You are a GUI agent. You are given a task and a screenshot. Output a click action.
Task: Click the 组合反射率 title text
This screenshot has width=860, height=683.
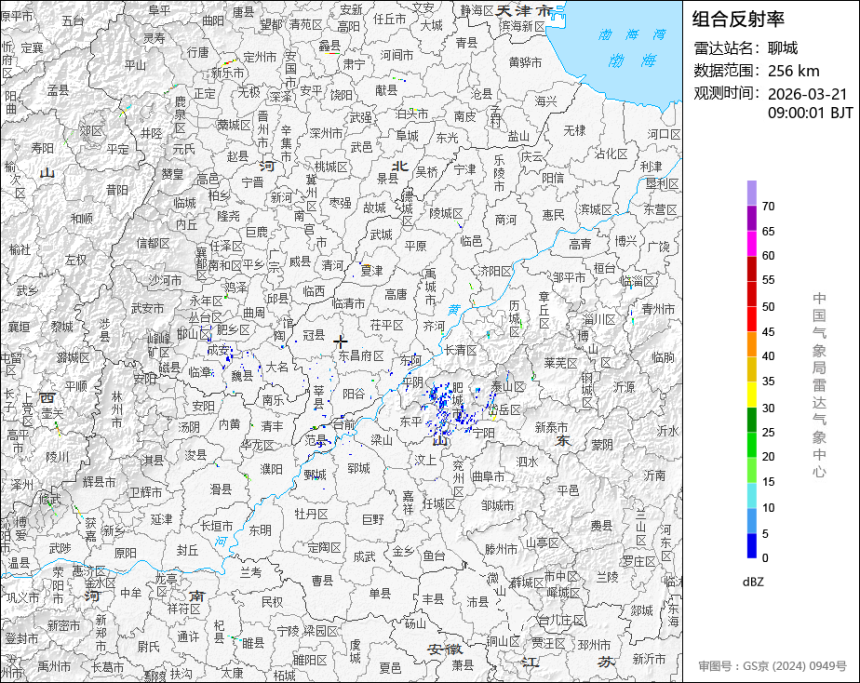tap(738, 19)
